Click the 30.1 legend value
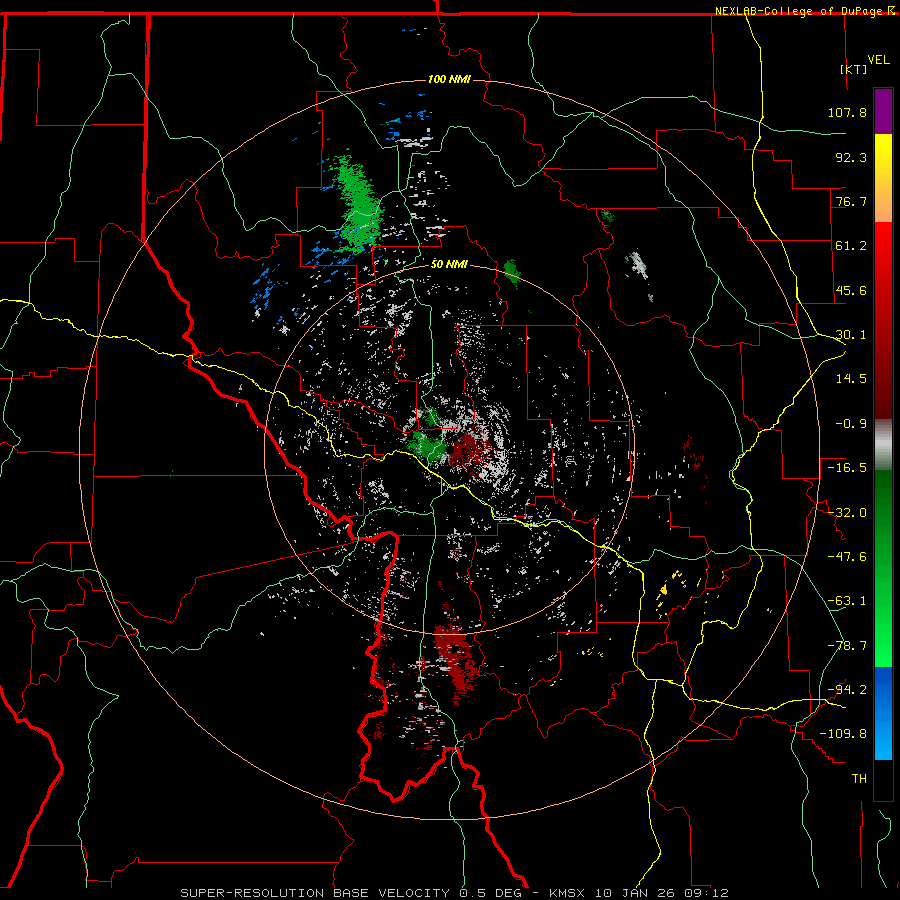 click(851, 335)
